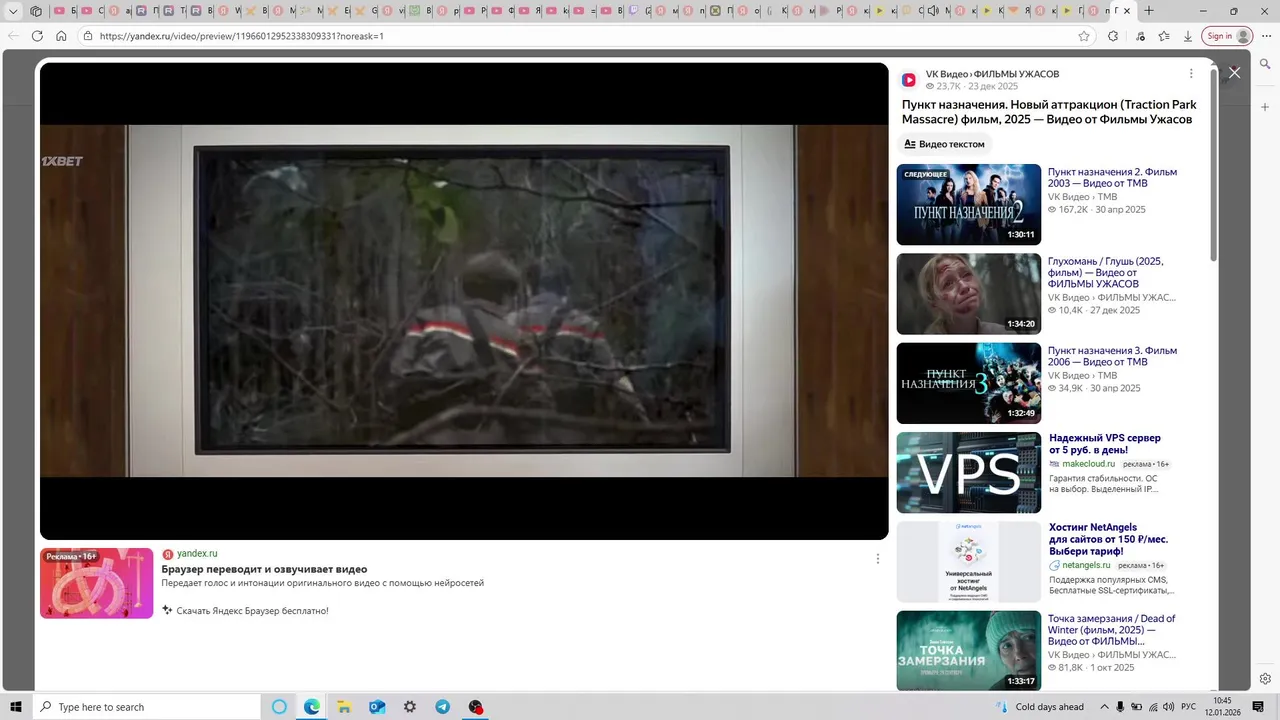Visit netangels.ru advertiser link
The image size is (1280, 720).
[1087, 565]
